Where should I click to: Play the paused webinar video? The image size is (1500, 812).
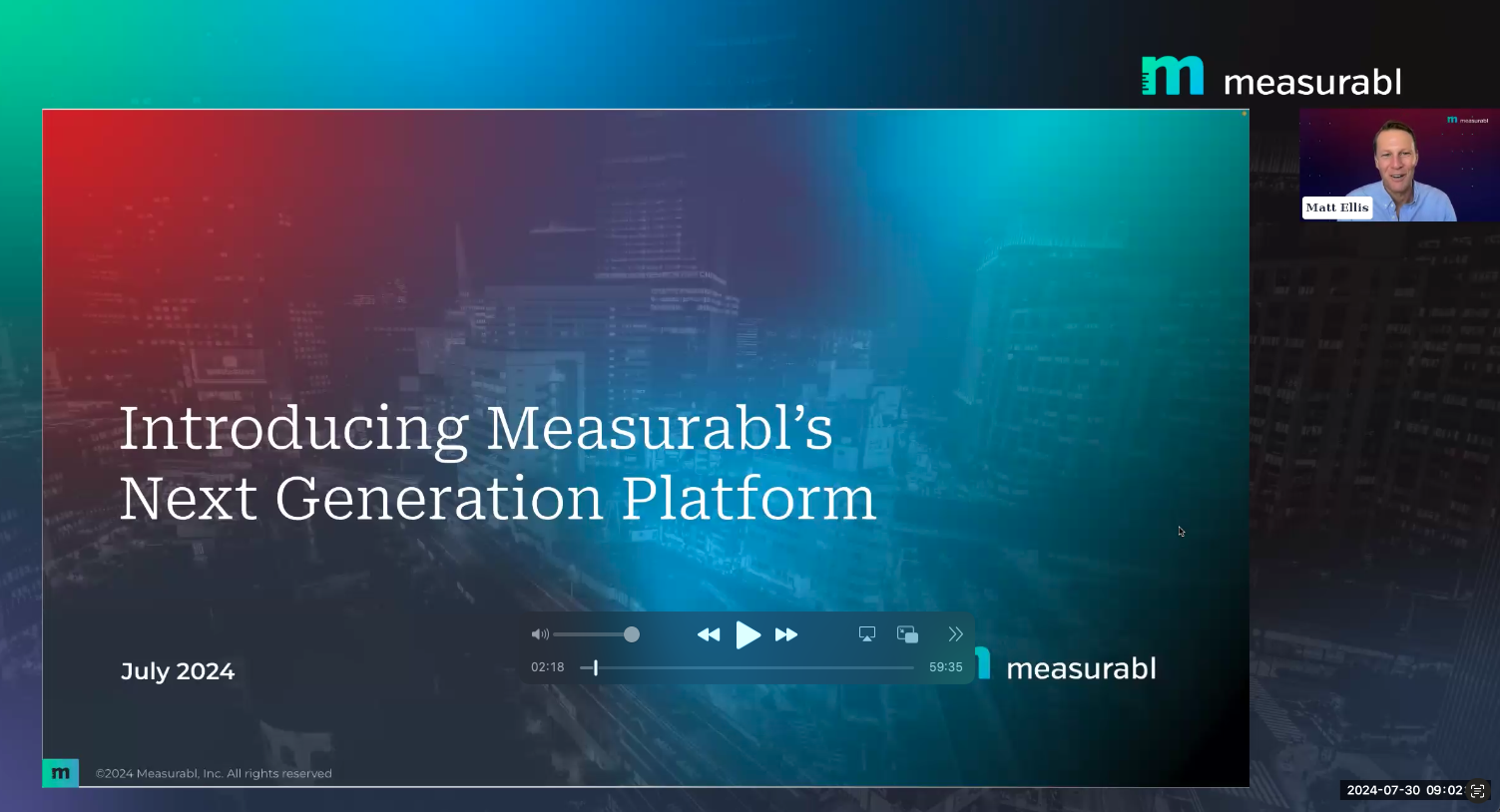tap(749, 634)
